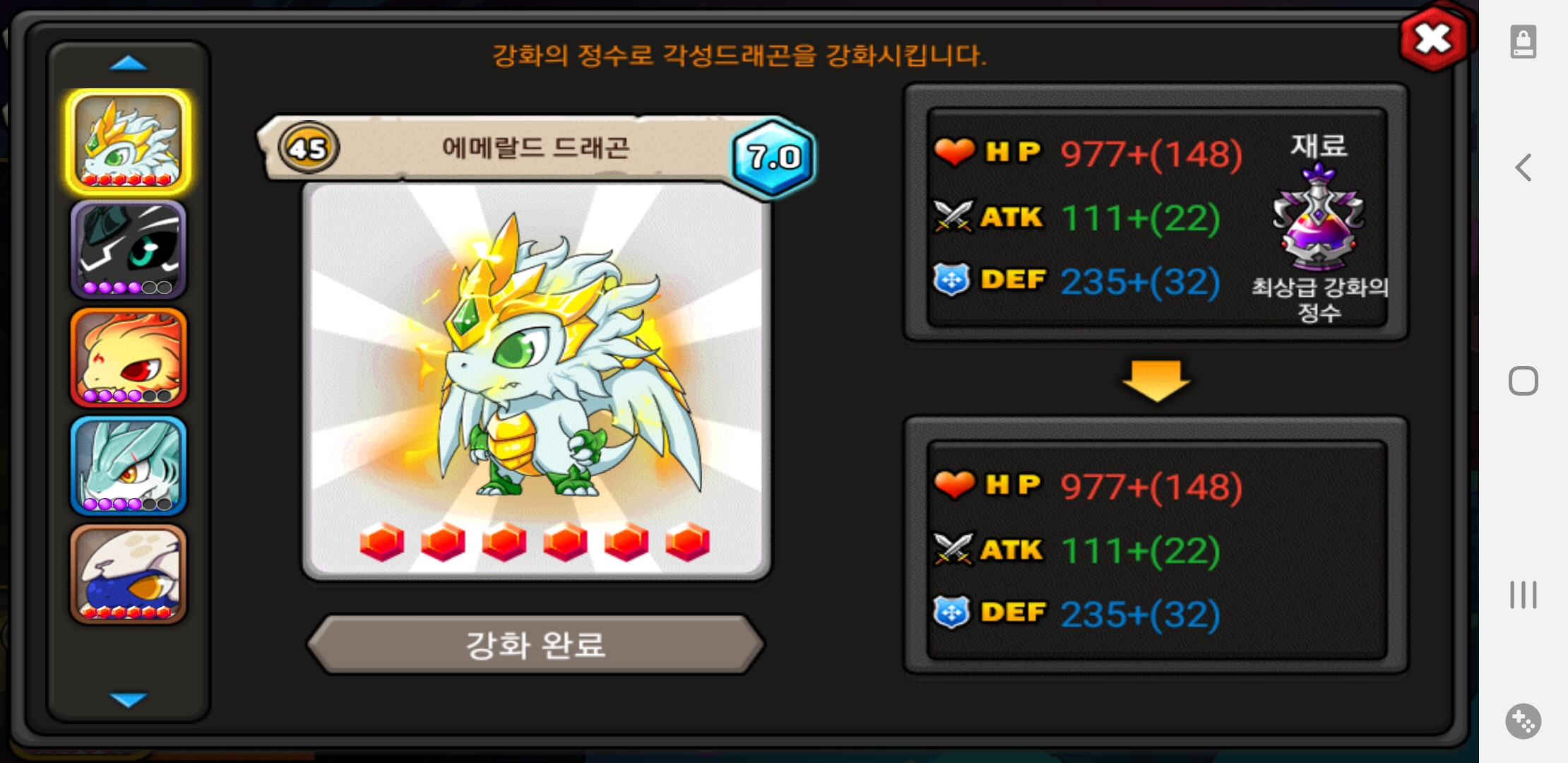Viewport: 1568px width, 763px height.
Task: Tap the 강화 완료 button
Action: [536, 644]
